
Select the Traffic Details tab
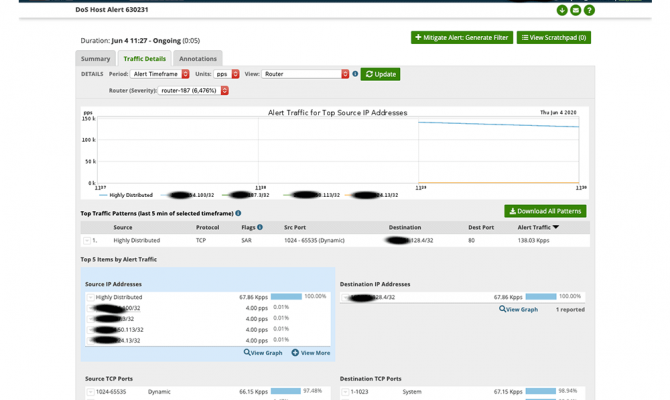(x=144, y=59)
